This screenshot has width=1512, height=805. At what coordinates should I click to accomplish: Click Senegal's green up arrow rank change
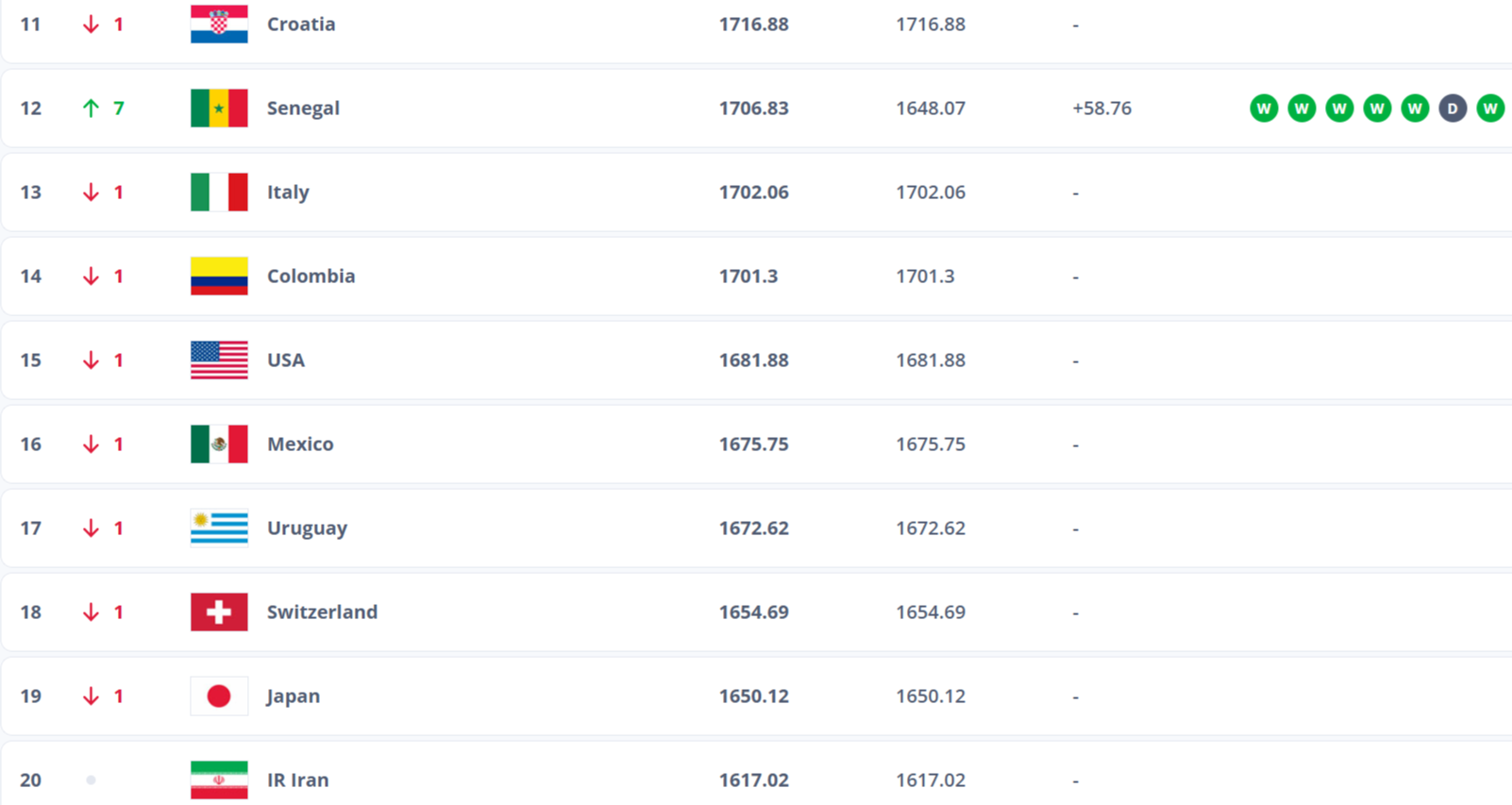(x=91, y=109)
